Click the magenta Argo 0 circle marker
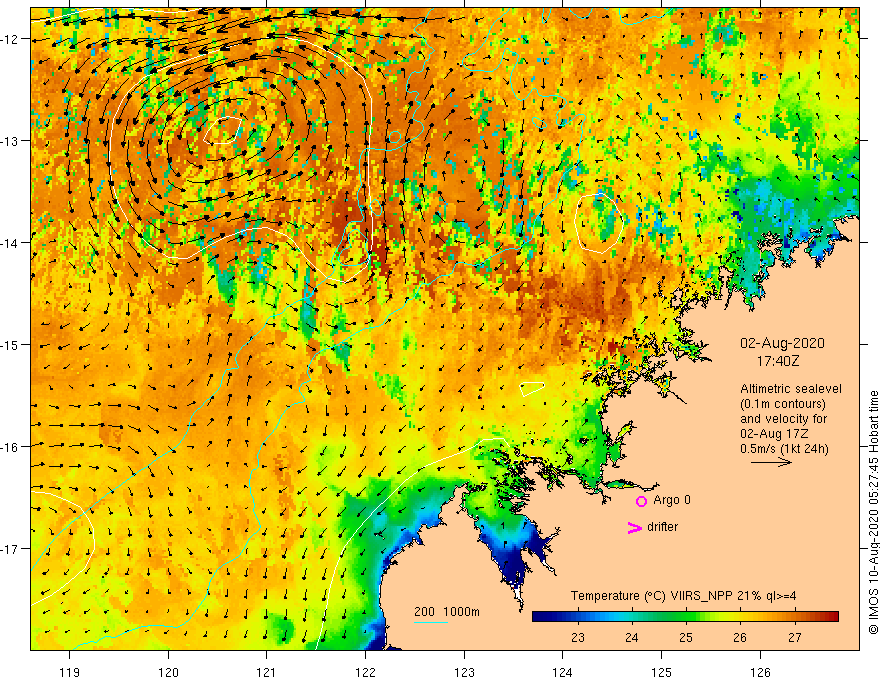Viewport: 880px width, 680px height. tap(641, 501)
